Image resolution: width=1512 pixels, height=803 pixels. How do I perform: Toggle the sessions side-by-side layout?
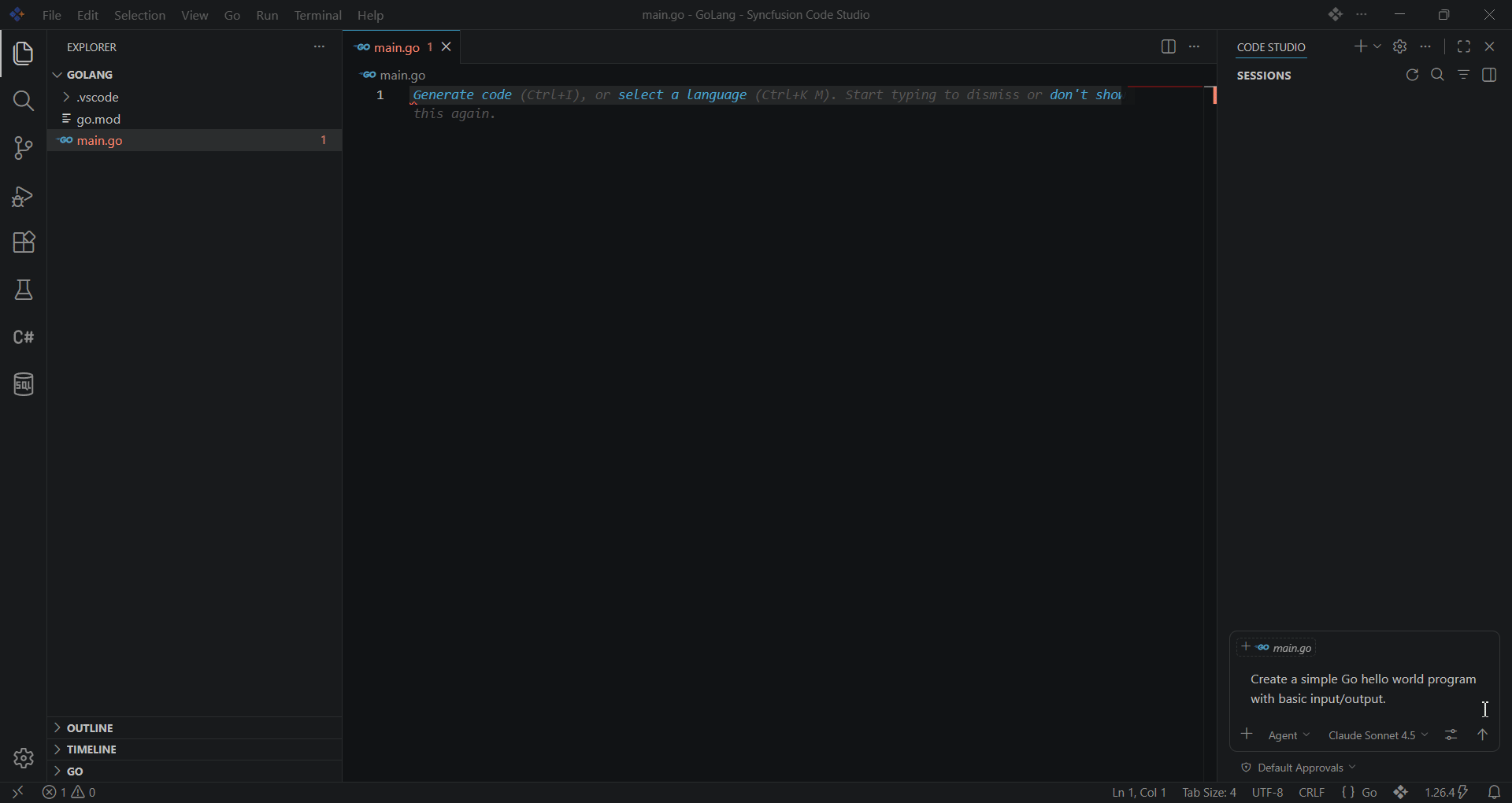coord(1489,76)
